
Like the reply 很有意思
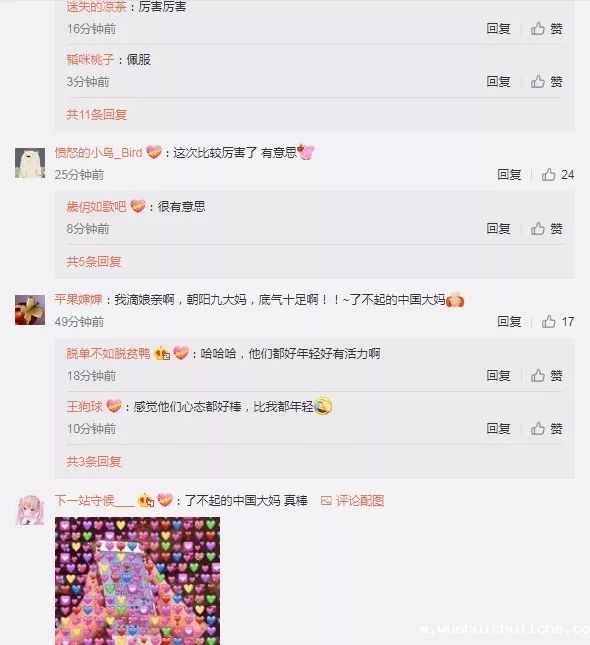click(x=546, y=229)
